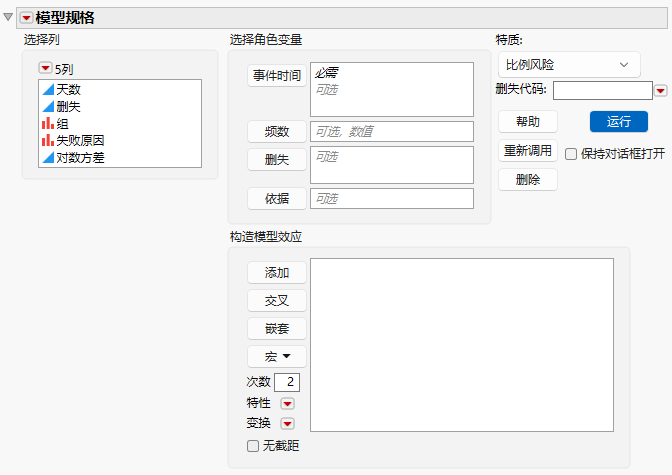The width and height of the screenshot is (672, 475).
Task: Select the 删失 column in the column list
Action: click(x=120, y=106)
